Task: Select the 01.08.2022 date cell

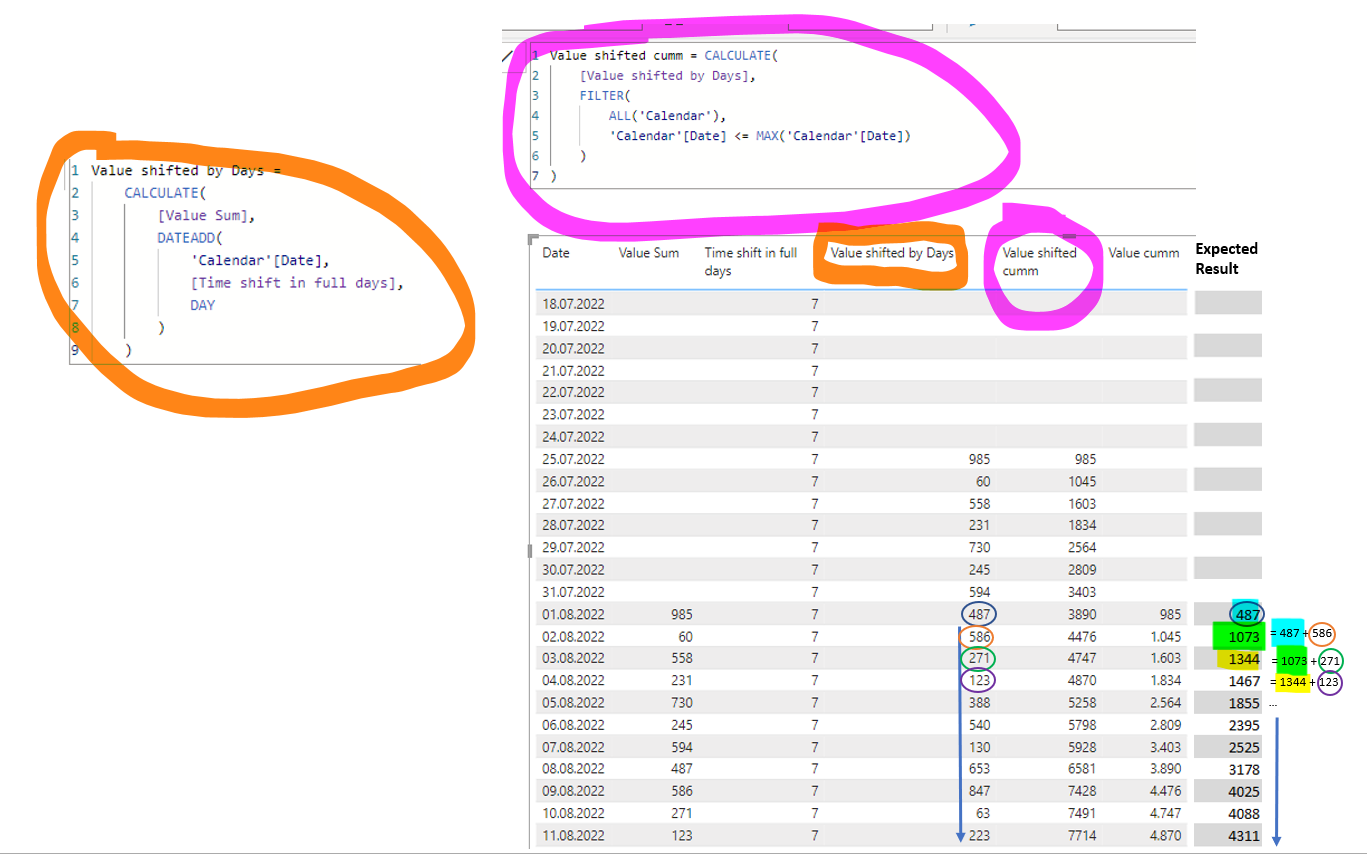Action: [x=574, y=614]
